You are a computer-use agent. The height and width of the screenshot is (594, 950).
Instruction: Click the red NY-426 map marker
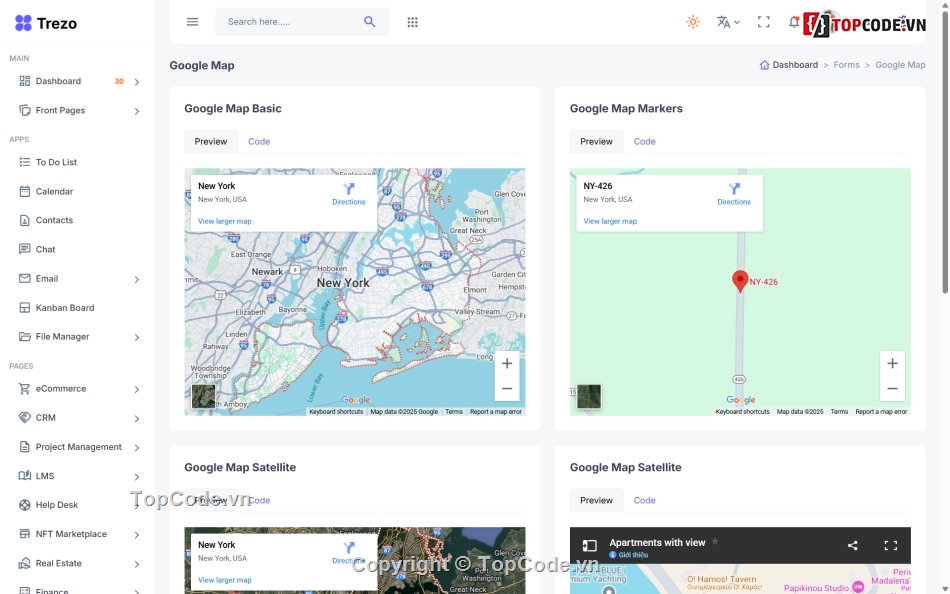(740, 281)
